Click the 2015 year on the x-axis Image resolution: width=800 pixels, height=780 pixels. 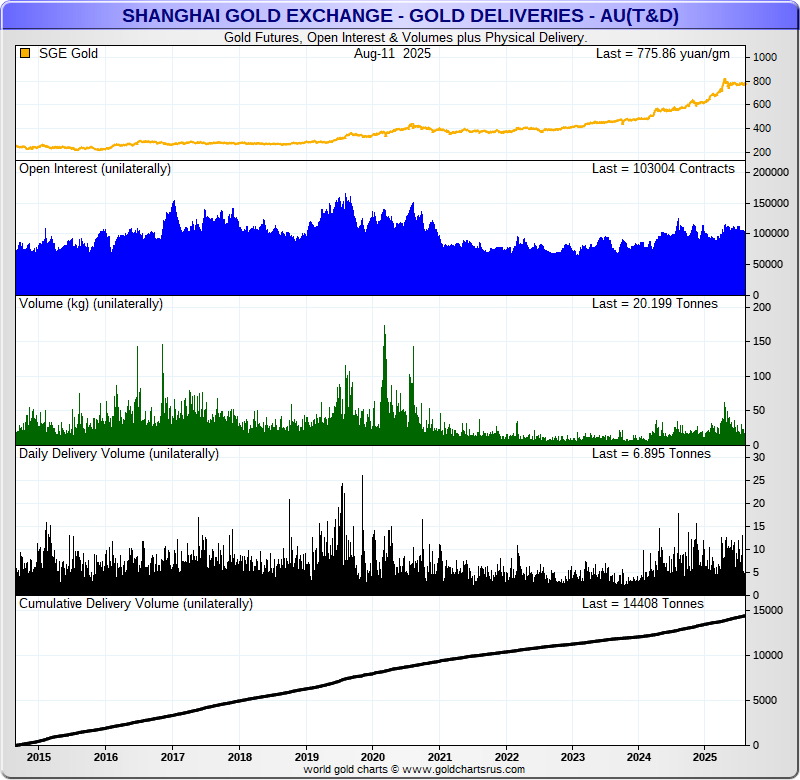pyautogui.click(x=39, y=757)
